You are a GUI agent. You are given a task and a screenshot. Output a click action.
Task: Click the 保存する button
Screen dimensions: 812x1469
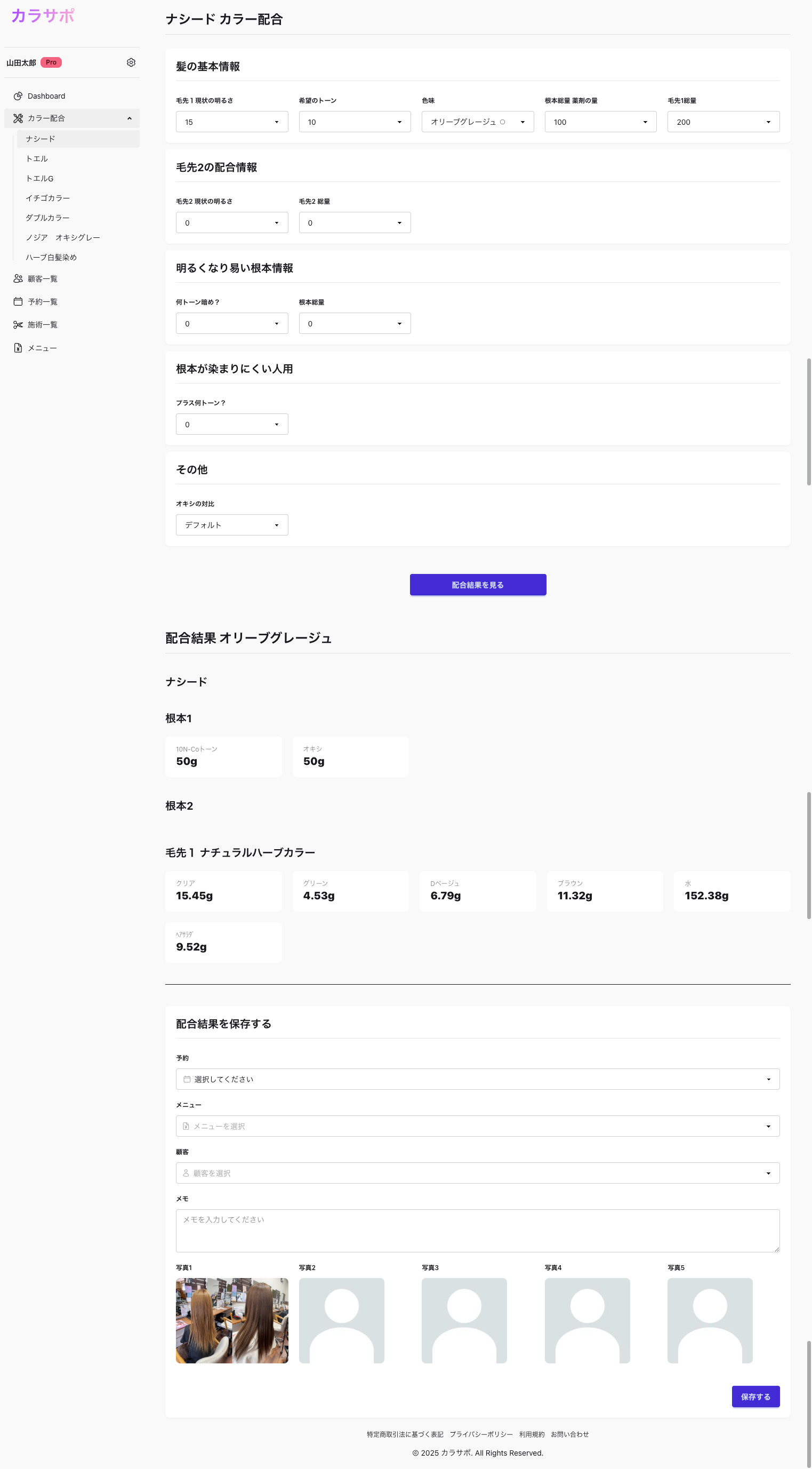(x=755, y=1396)
